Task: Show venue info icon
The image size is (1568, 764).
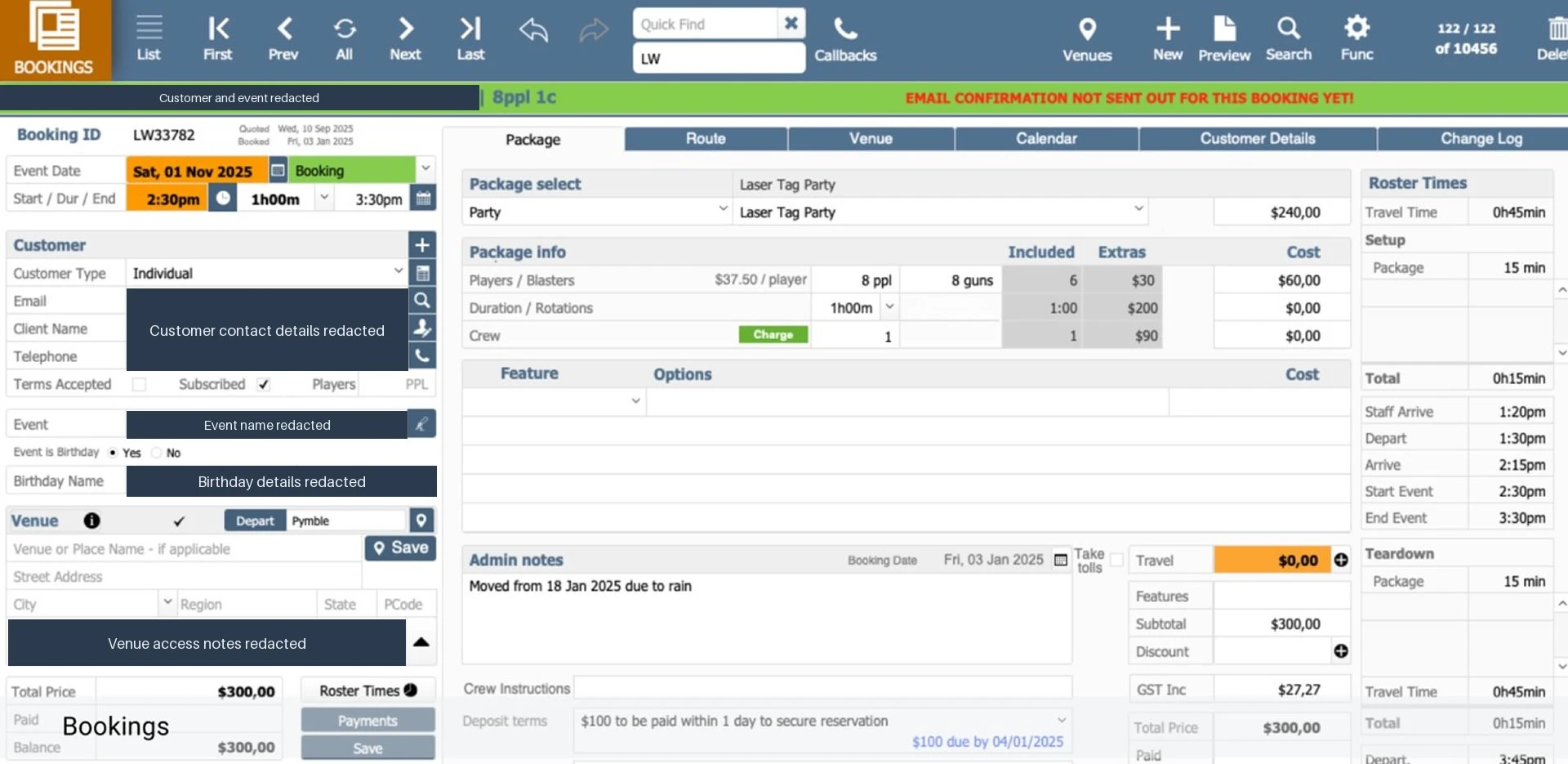Action: pyautogui.click(x=91, y=521)
